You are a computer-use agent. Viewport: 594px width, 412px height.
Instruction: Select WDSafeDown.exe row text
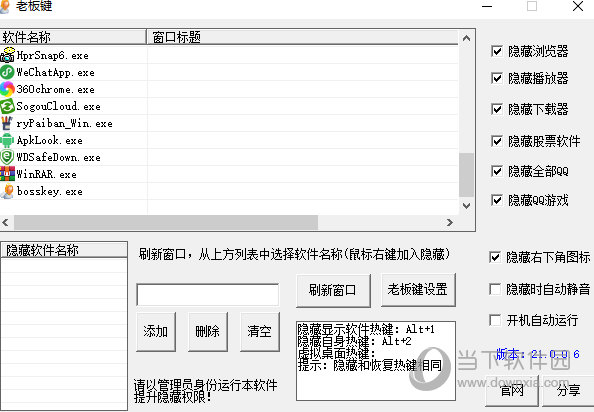[x=59, y=157]
